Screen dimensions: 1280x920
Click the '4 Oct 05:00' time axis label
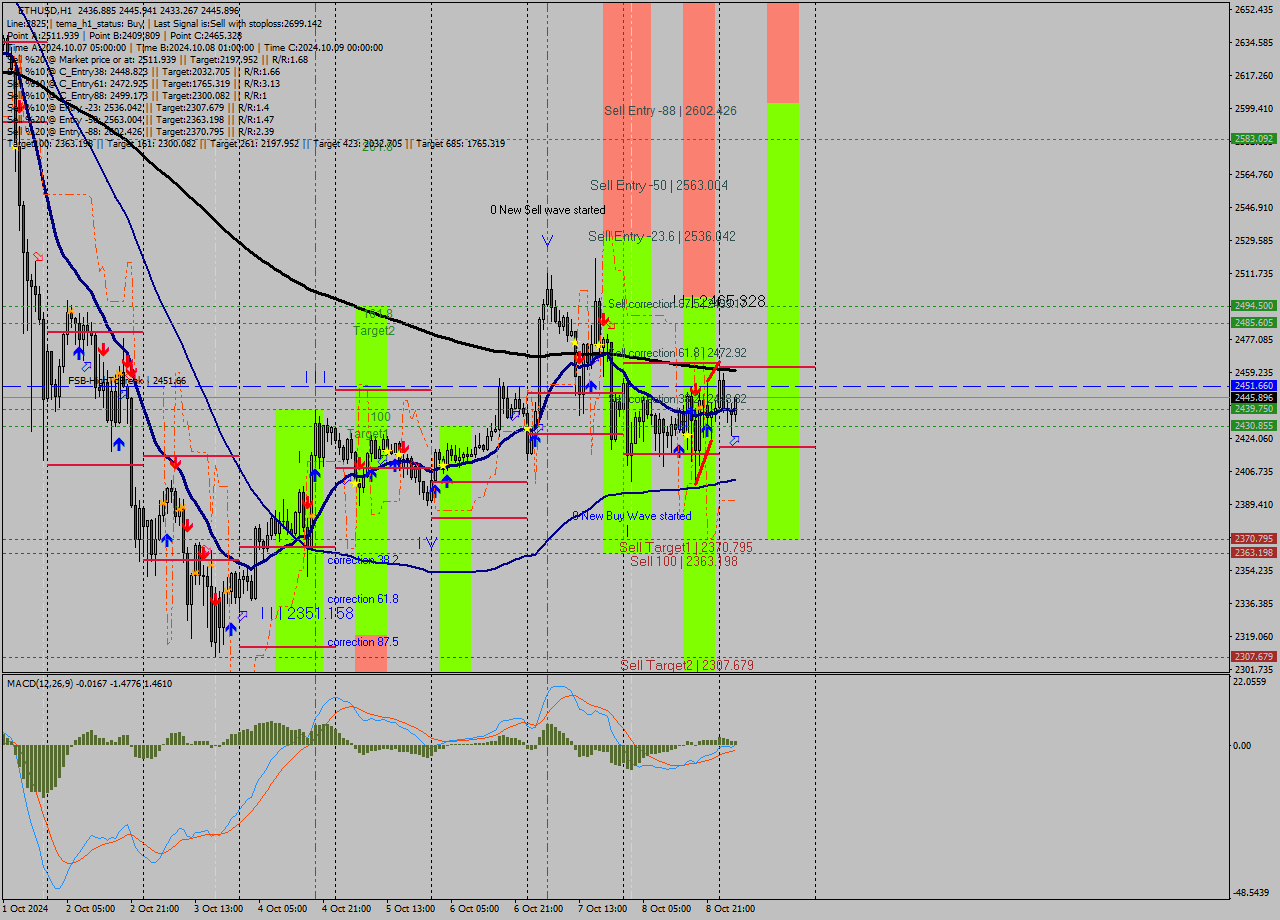pyautogui.click(x=283, y=909)
